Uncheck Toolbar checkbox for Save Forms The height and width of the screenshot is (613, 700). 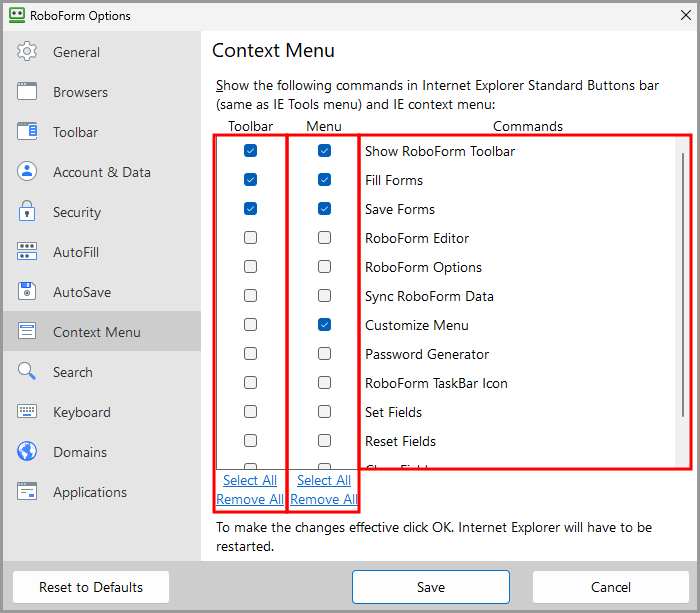(250, 209)
